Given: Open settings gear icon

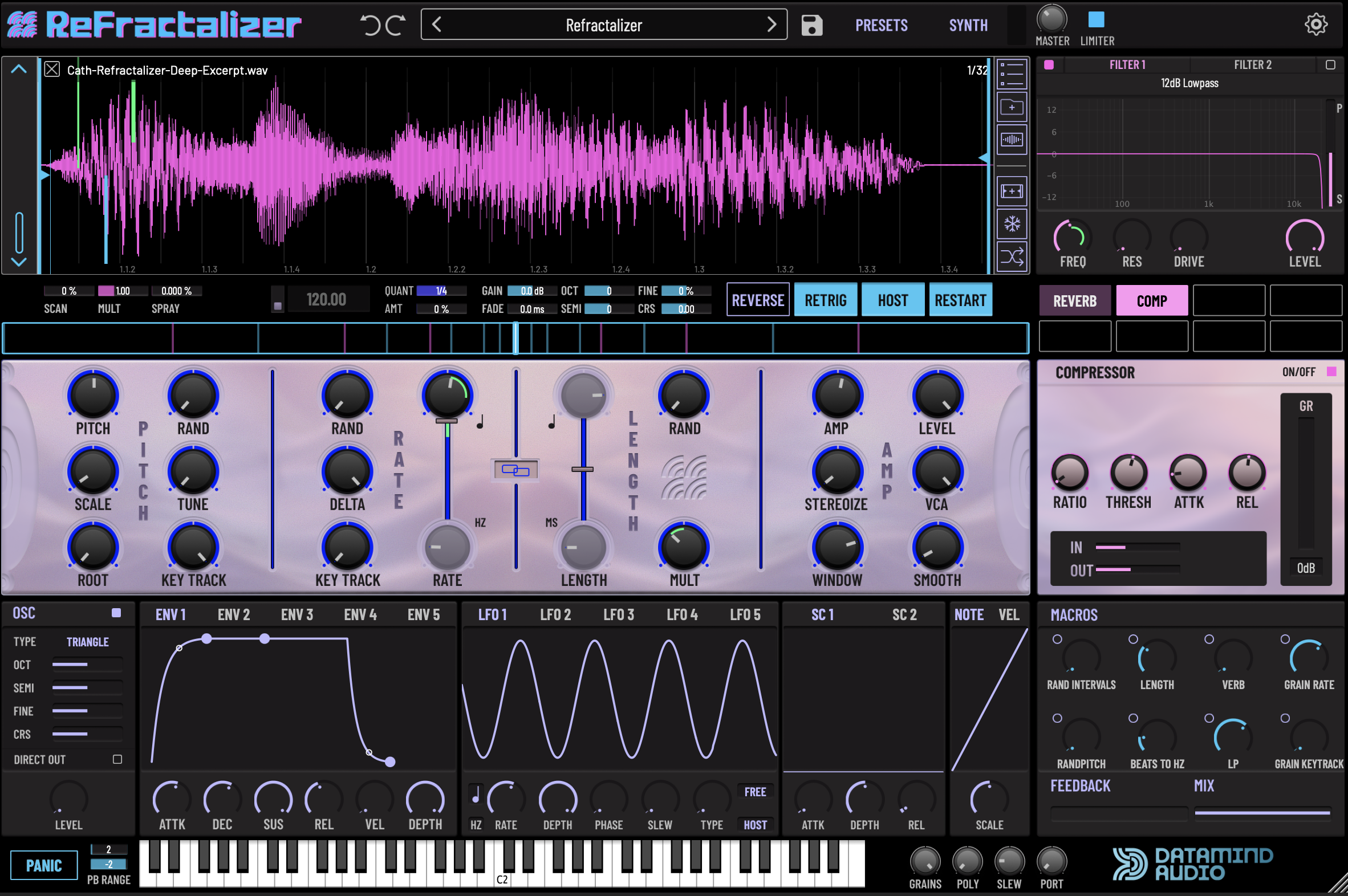Looking at the screenshot, I should pyautogui.click(x=1315, y=24).
